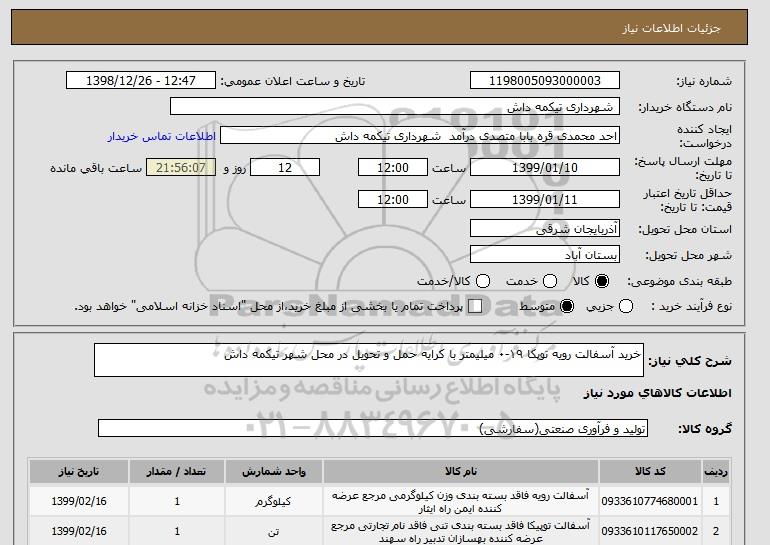Click the row 2 need date 1399/02/16
770x545 pixels.
[79, 531]
